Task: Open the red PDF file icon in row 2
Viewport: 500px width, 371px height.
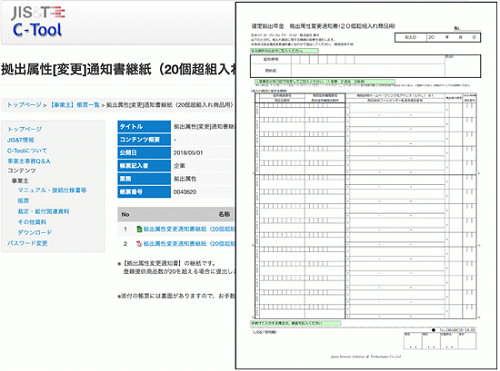Action: click(x=139, y=244)
